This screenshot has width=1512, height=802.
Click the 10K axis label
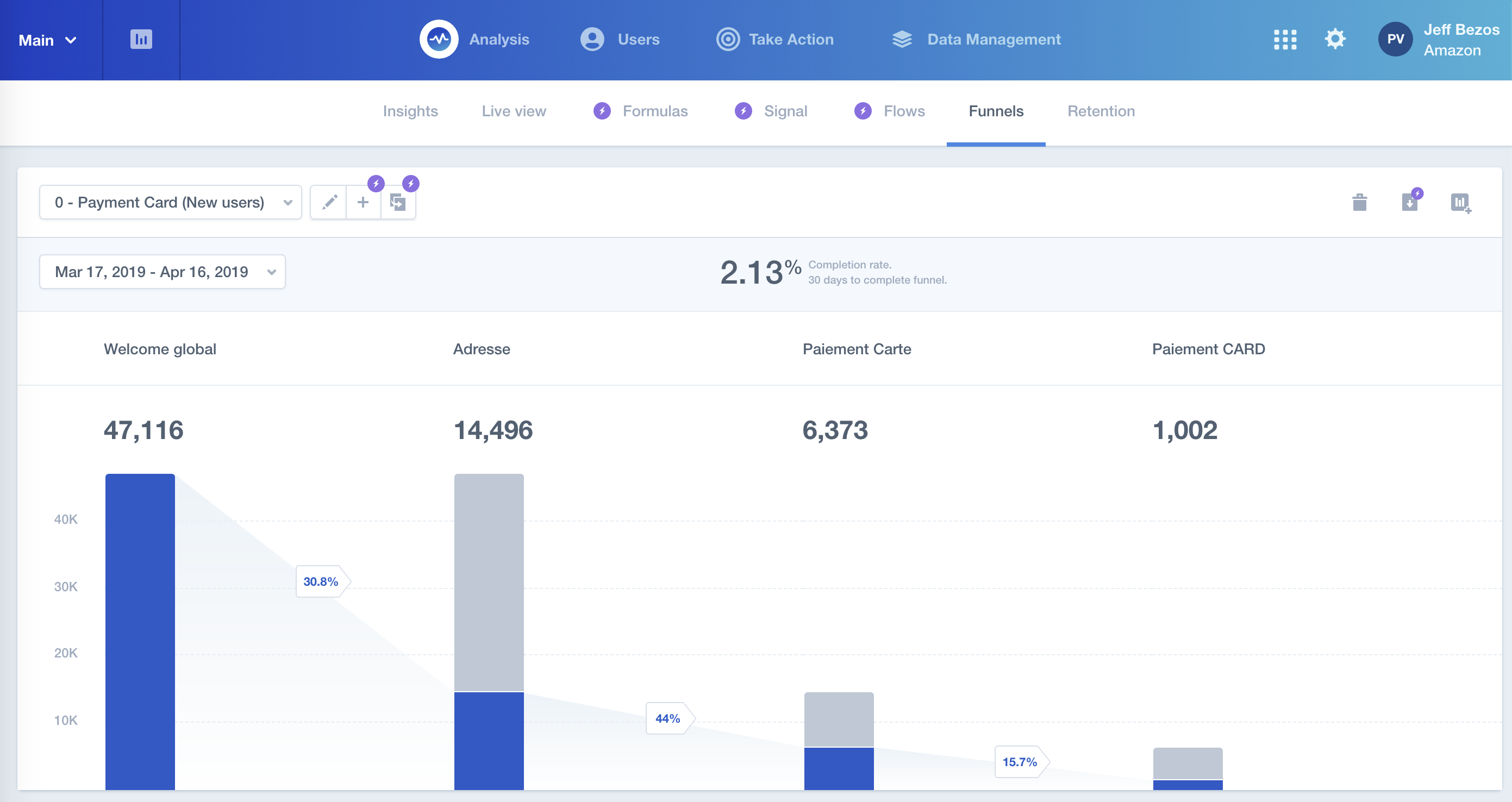tap(66, 720)
